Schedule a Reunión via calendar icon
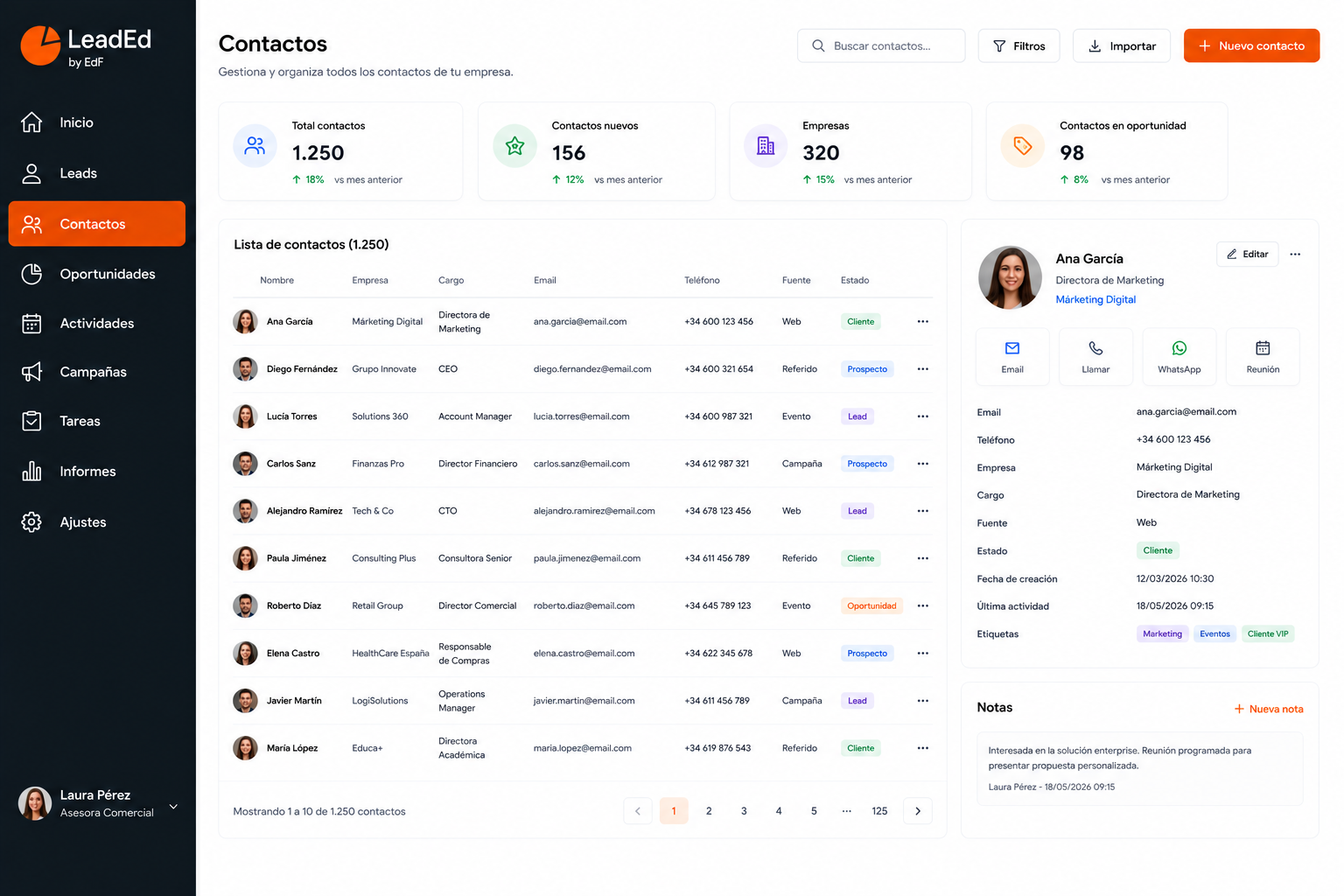This screenshot has width=1344, height=896. tap(1263, 348)
